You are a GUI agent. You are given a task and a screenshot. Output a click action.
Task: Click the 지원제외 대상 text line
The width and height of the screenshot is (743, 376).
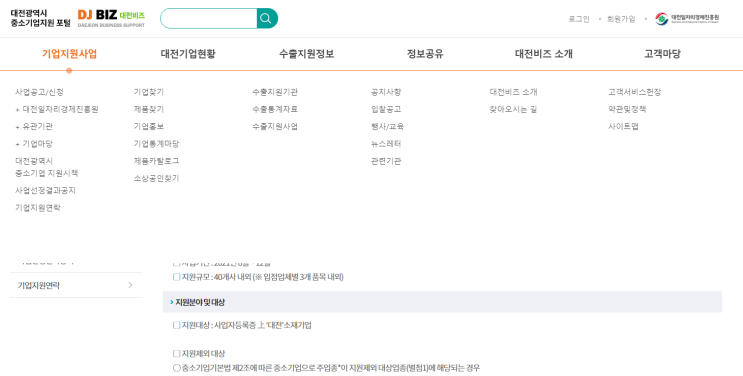pyautogui.click(x=199, y=354)
